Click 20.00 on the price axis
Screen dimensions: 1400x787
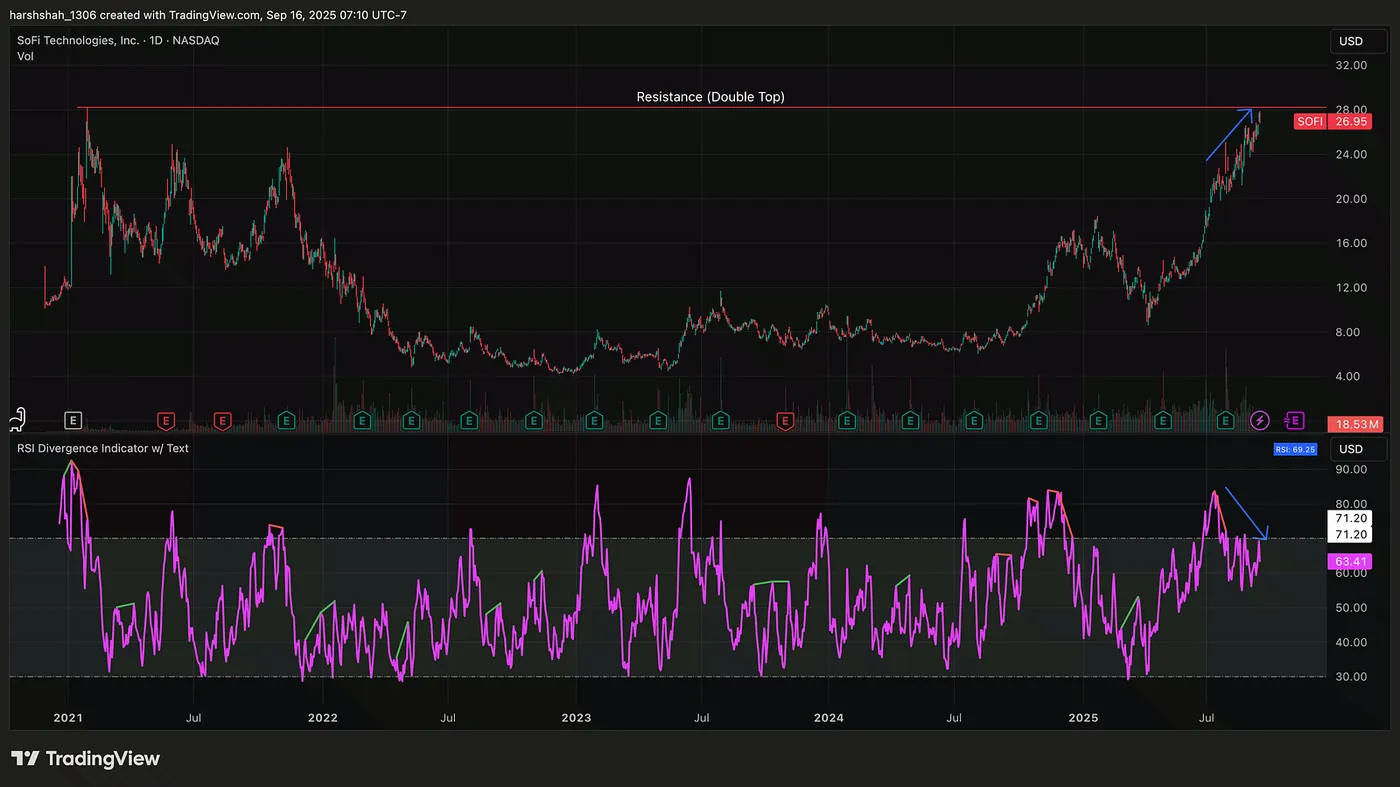(x=1352, y=199)
